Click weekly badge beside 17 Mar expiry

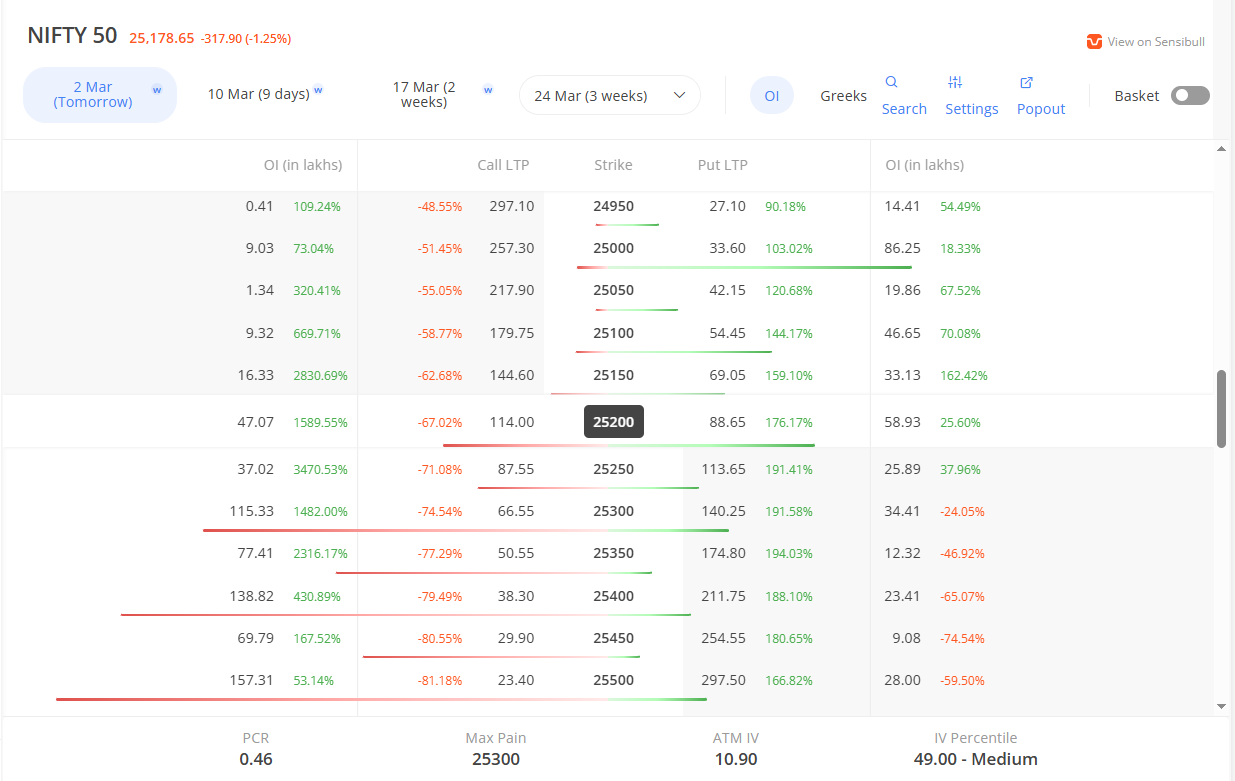(488, 90)
